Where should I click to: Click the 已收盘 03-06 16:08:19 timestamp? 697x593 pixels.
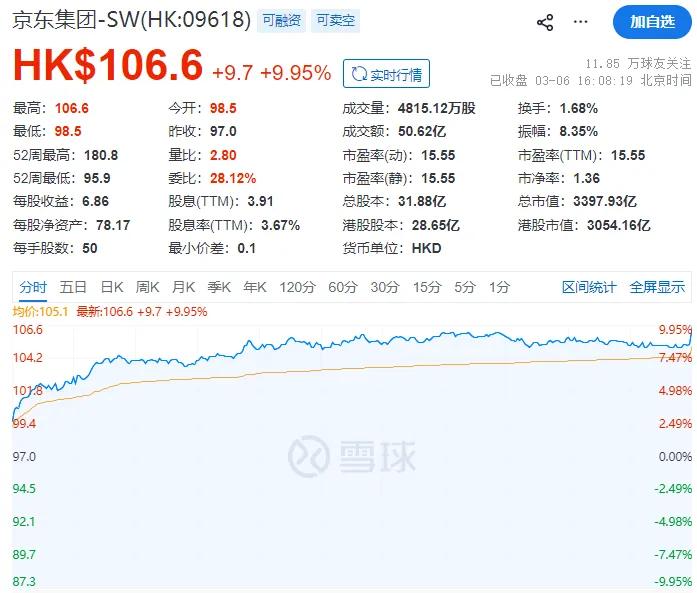pos(591,80)
